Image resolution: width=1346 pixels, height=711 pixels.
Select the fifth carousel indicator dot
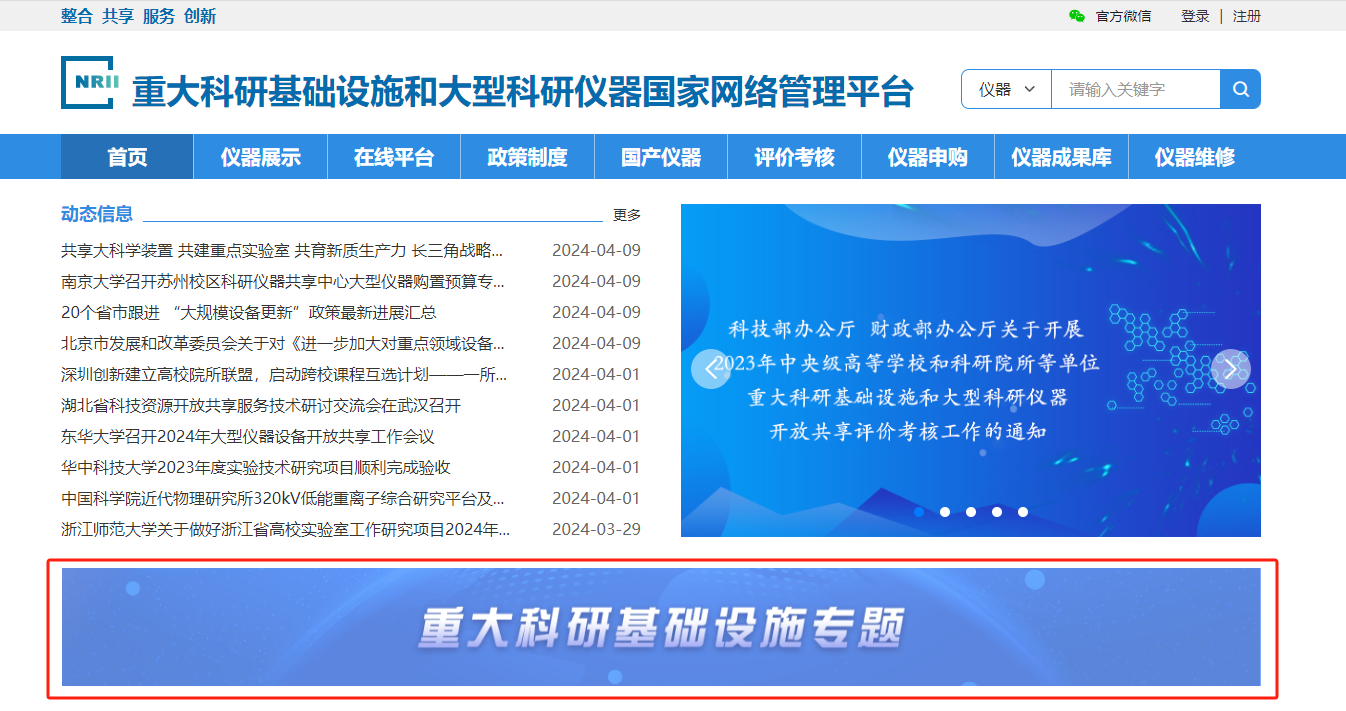1023,511
